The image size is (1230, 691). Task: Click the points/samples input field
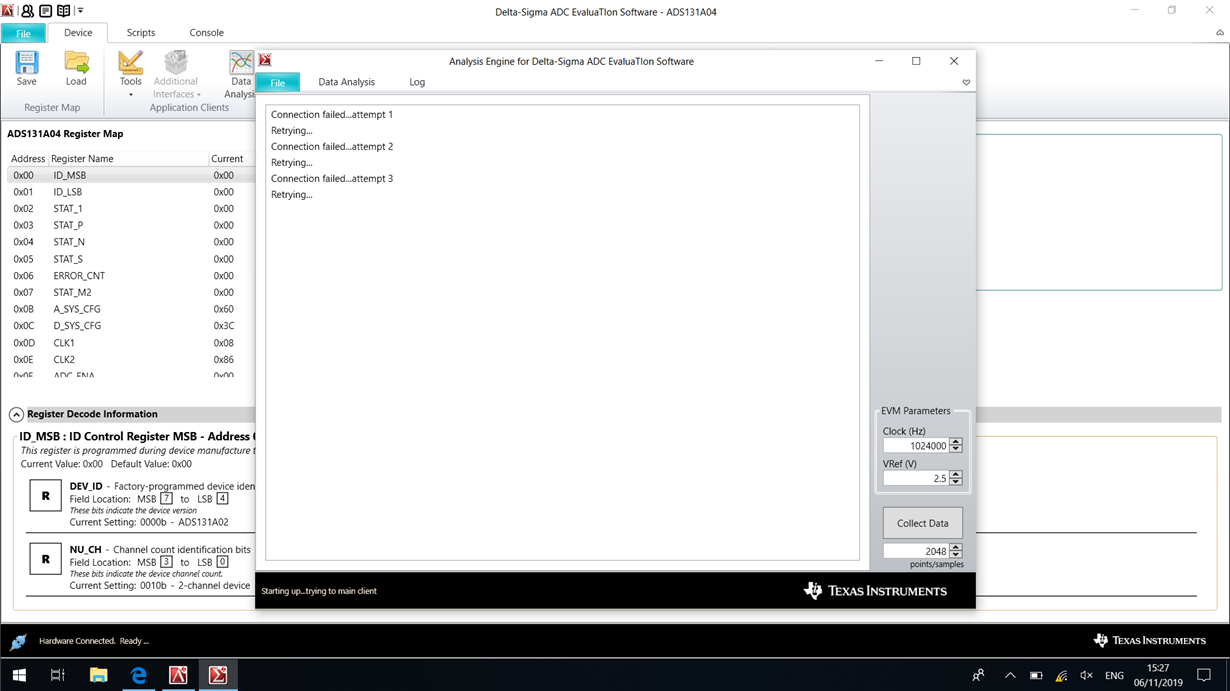pos(915,551)
